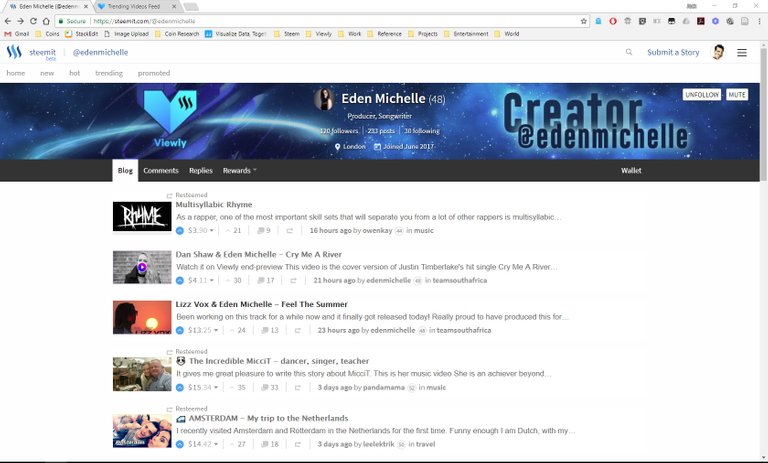
Task: Click the UNFOLLOW button
Action: (x=702, y=95)
